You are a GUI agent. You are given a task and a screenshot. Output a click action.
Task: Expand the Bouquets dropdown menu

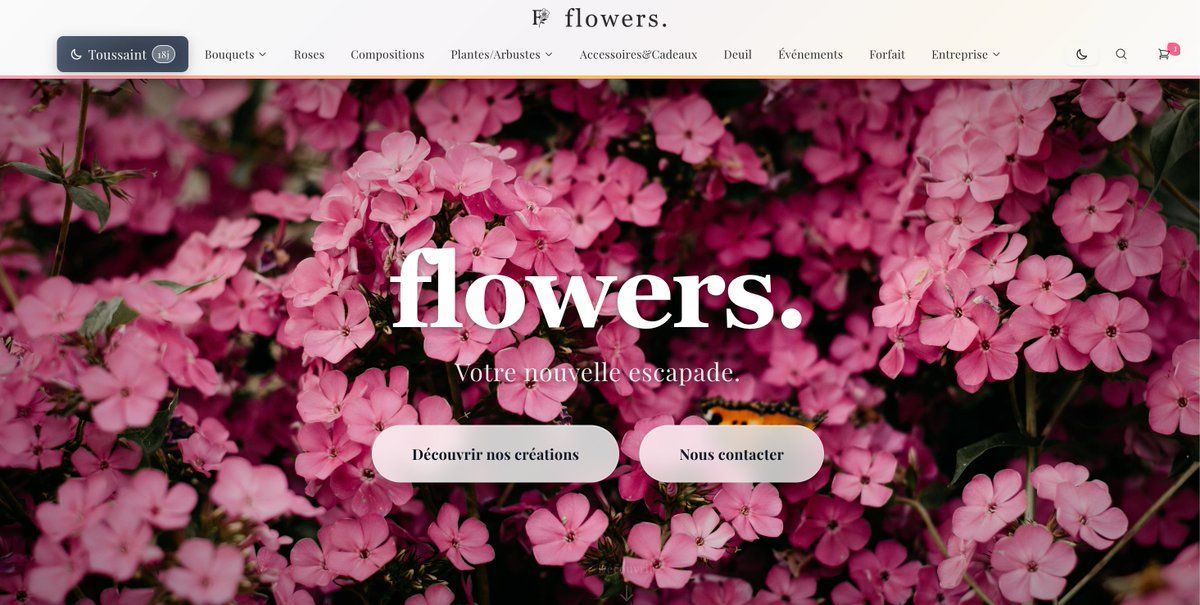coord(235,54)
